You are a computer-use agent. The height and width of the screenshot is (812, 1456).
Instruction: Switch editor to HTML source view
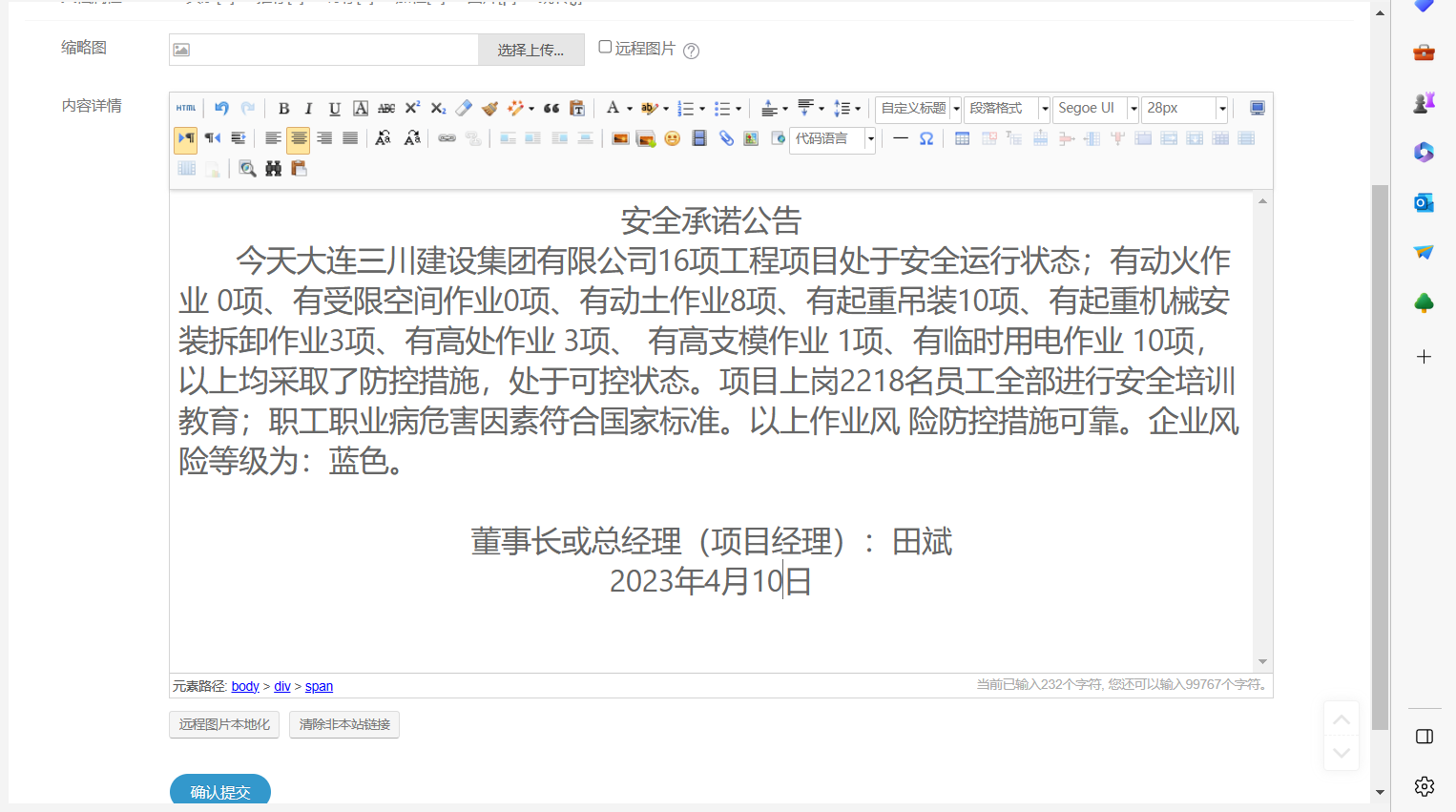click(186, 108)
